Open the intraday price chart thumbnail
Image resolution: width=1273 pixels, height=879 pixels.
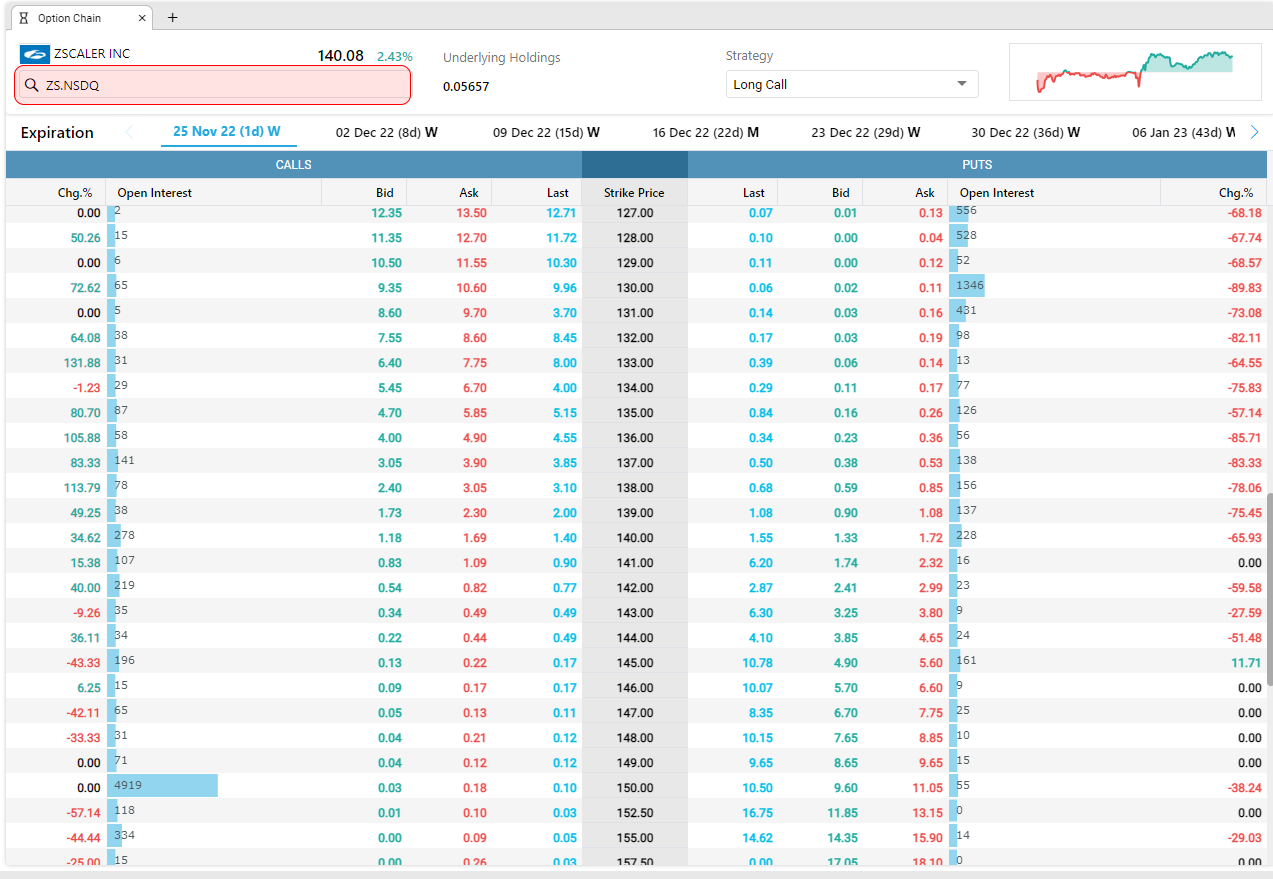point(1135,72)
